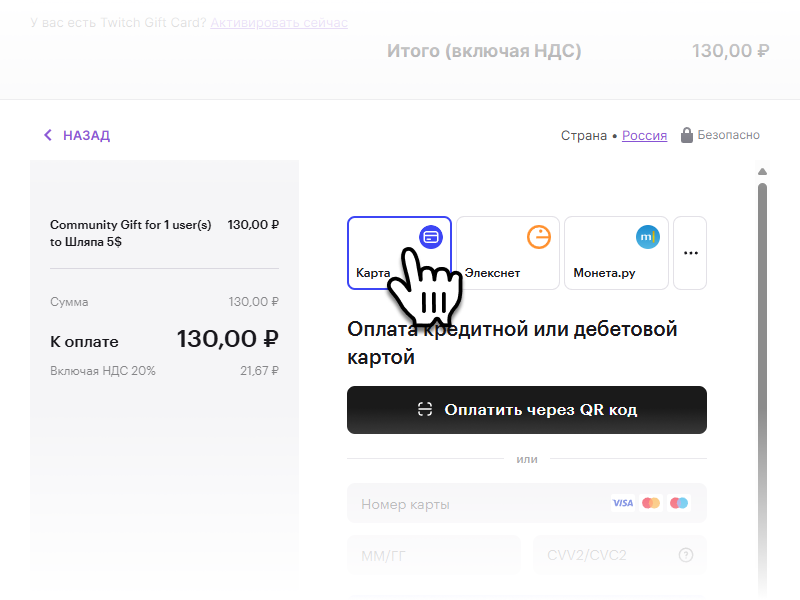Click the QR scan icon on the pay button
The image size is (800, 600).
click(x=425, y=410)
